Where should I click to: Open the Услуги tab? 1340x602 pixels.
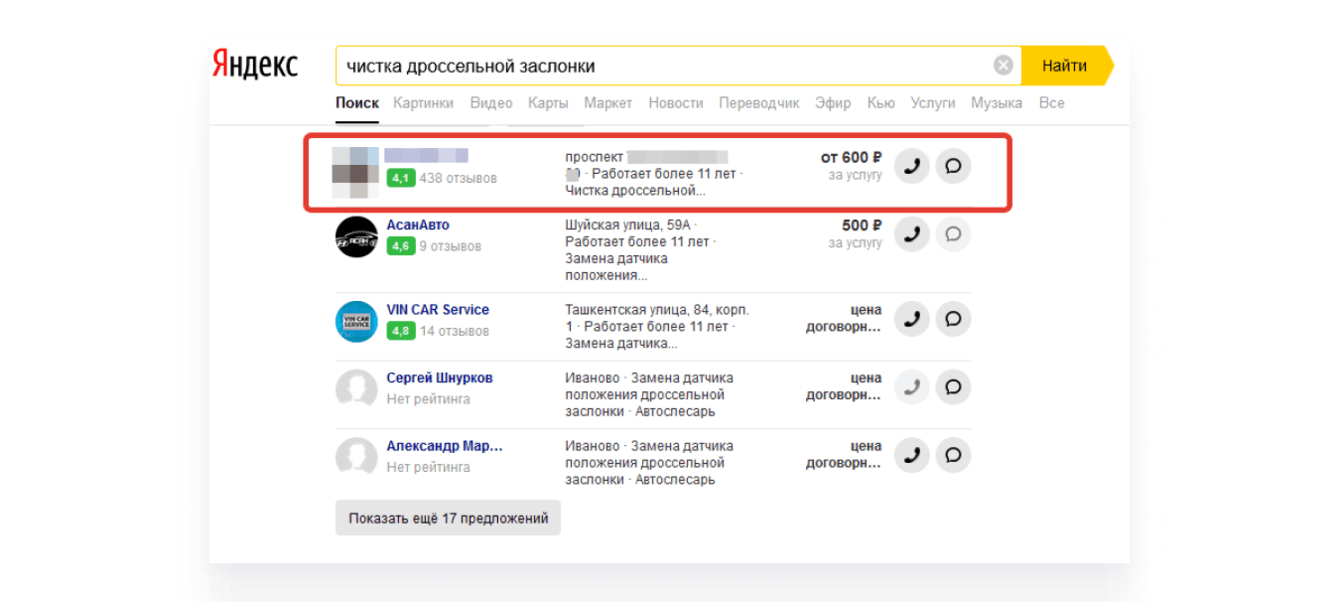pyautogui.click(x=932, y=103)
